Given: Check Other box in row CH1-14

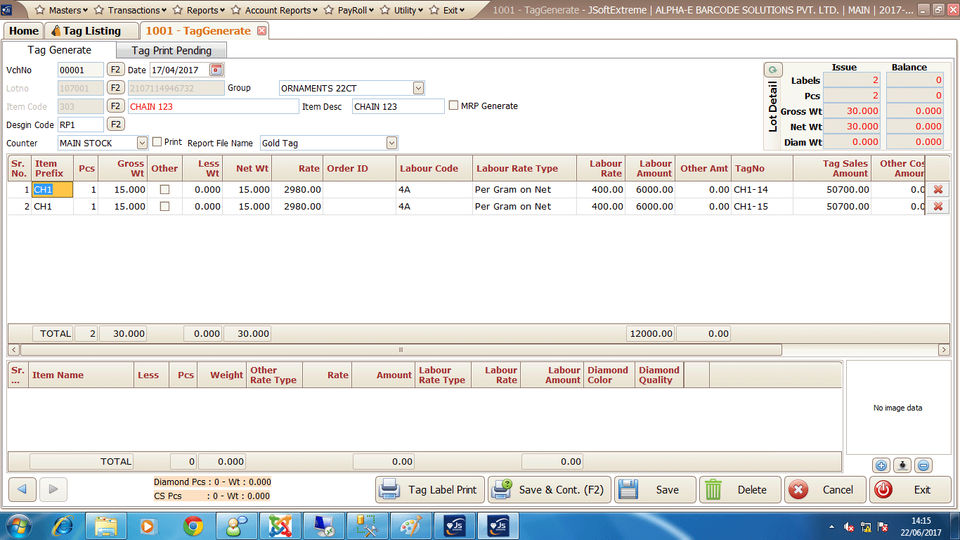Looking at the screenshot, I should pos(164,190).
